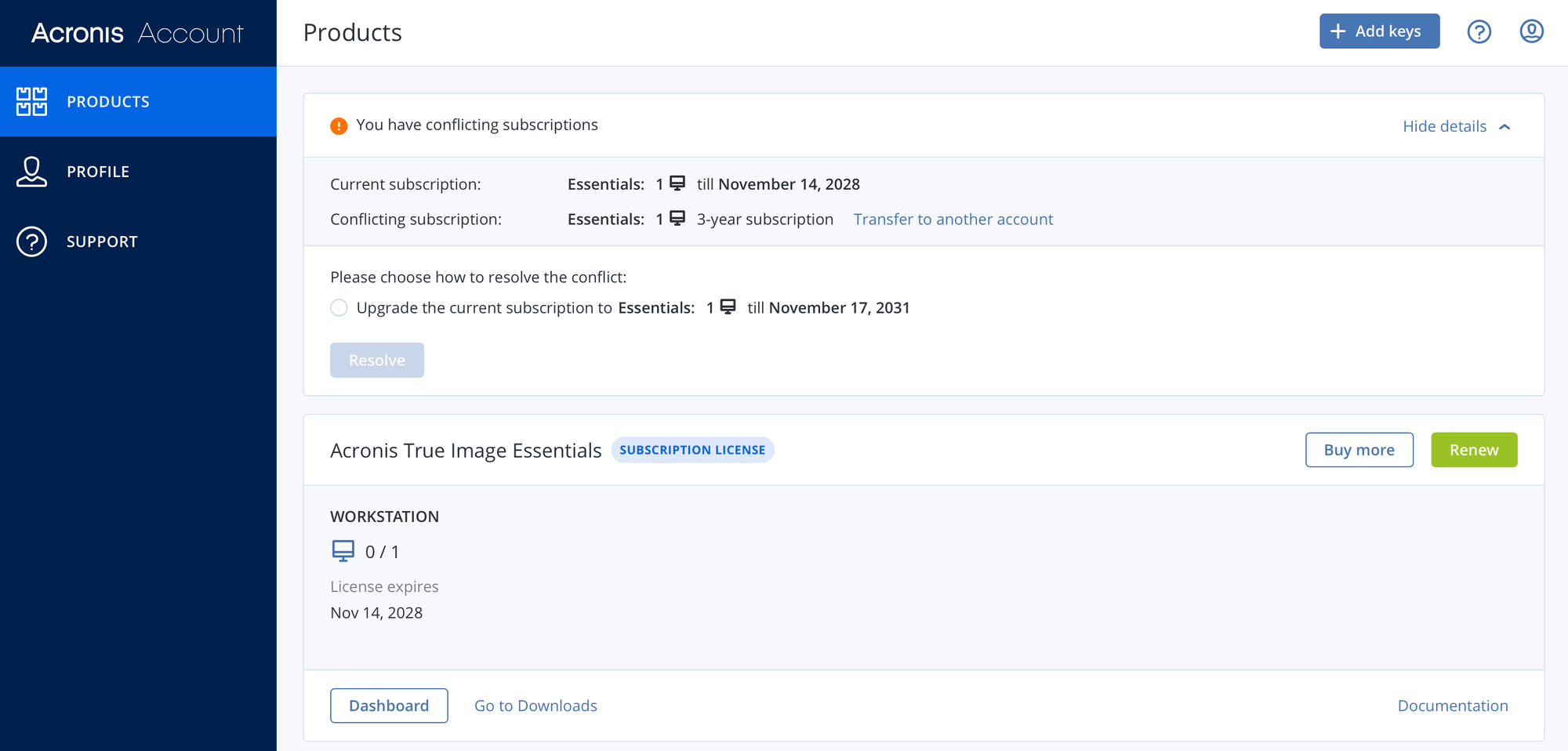The height and width of the screenshot is (751, 1568).
Task: Click the Products grid icon in sidebar
Action: tap(32, 102)
